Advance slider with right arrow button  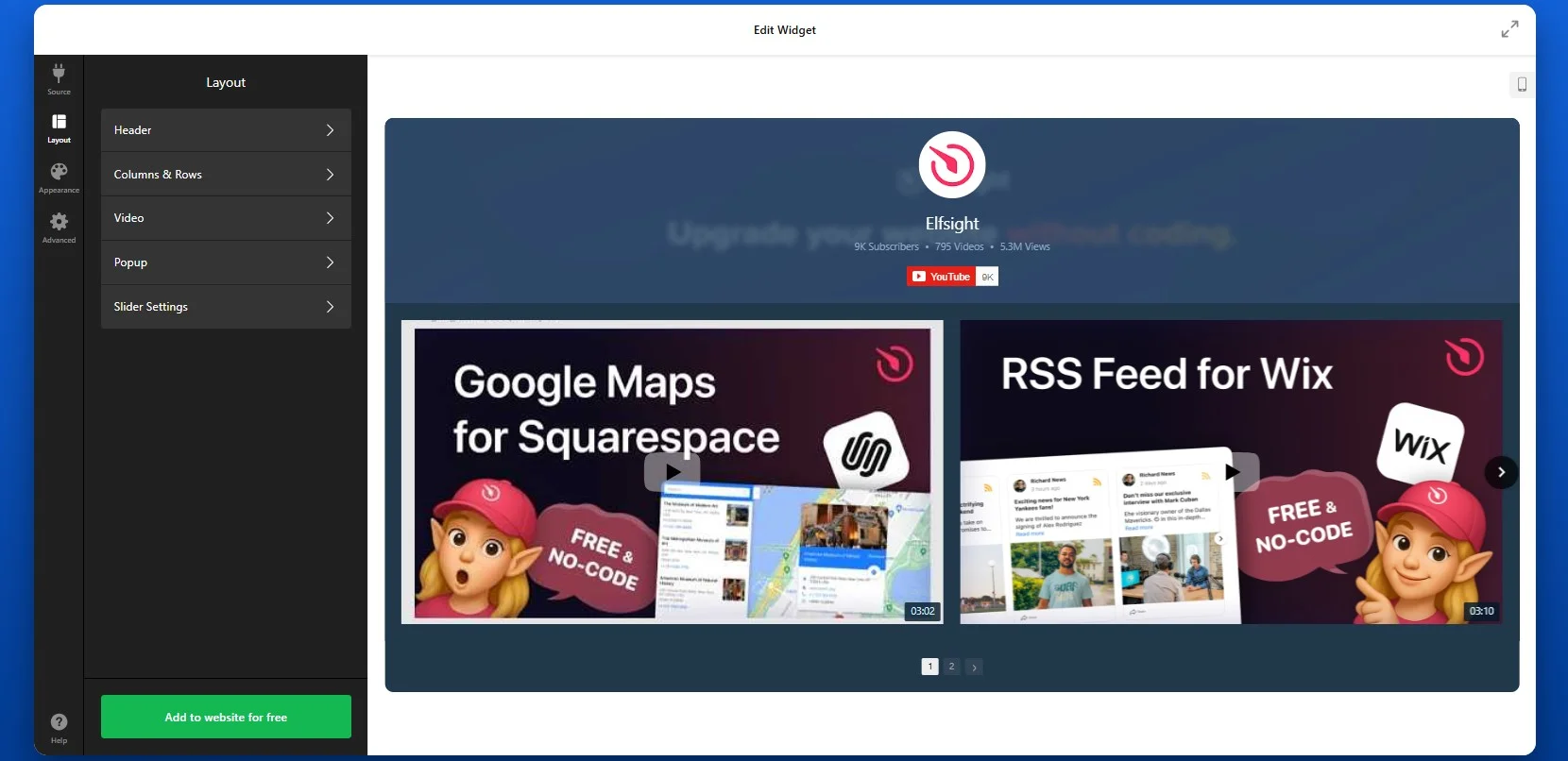click(1501, 472)
